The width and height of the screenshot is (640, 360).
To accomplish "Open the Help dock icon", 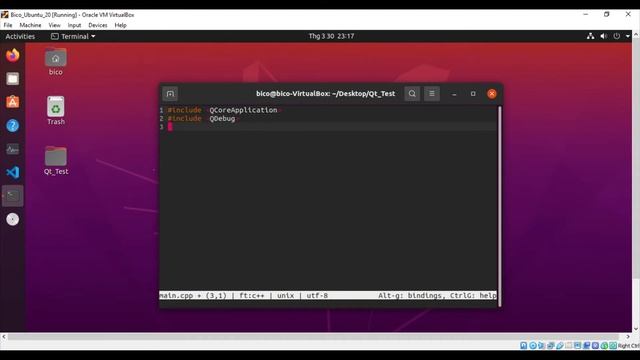I will pos(13,125).
